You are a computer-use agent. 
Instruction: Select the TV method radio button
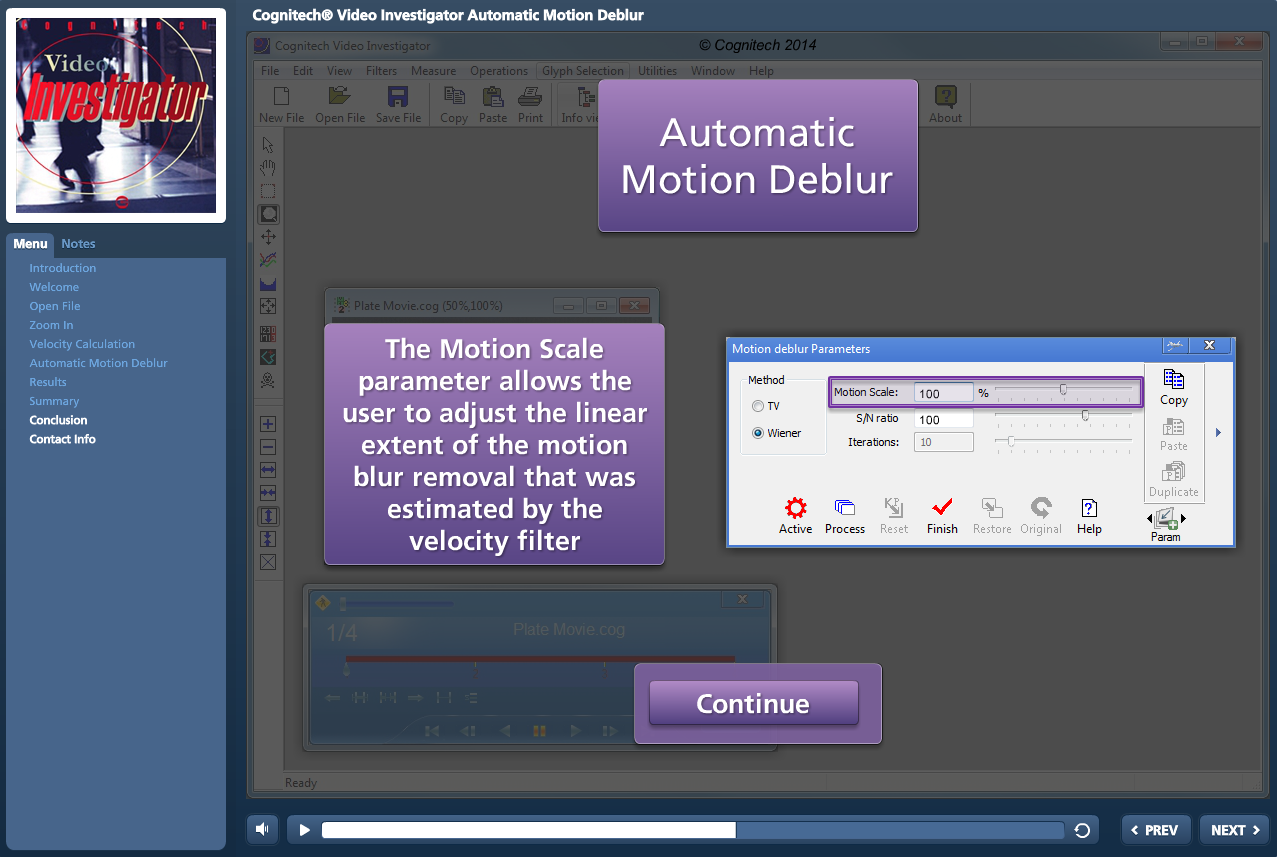click(x=758, y=406)
